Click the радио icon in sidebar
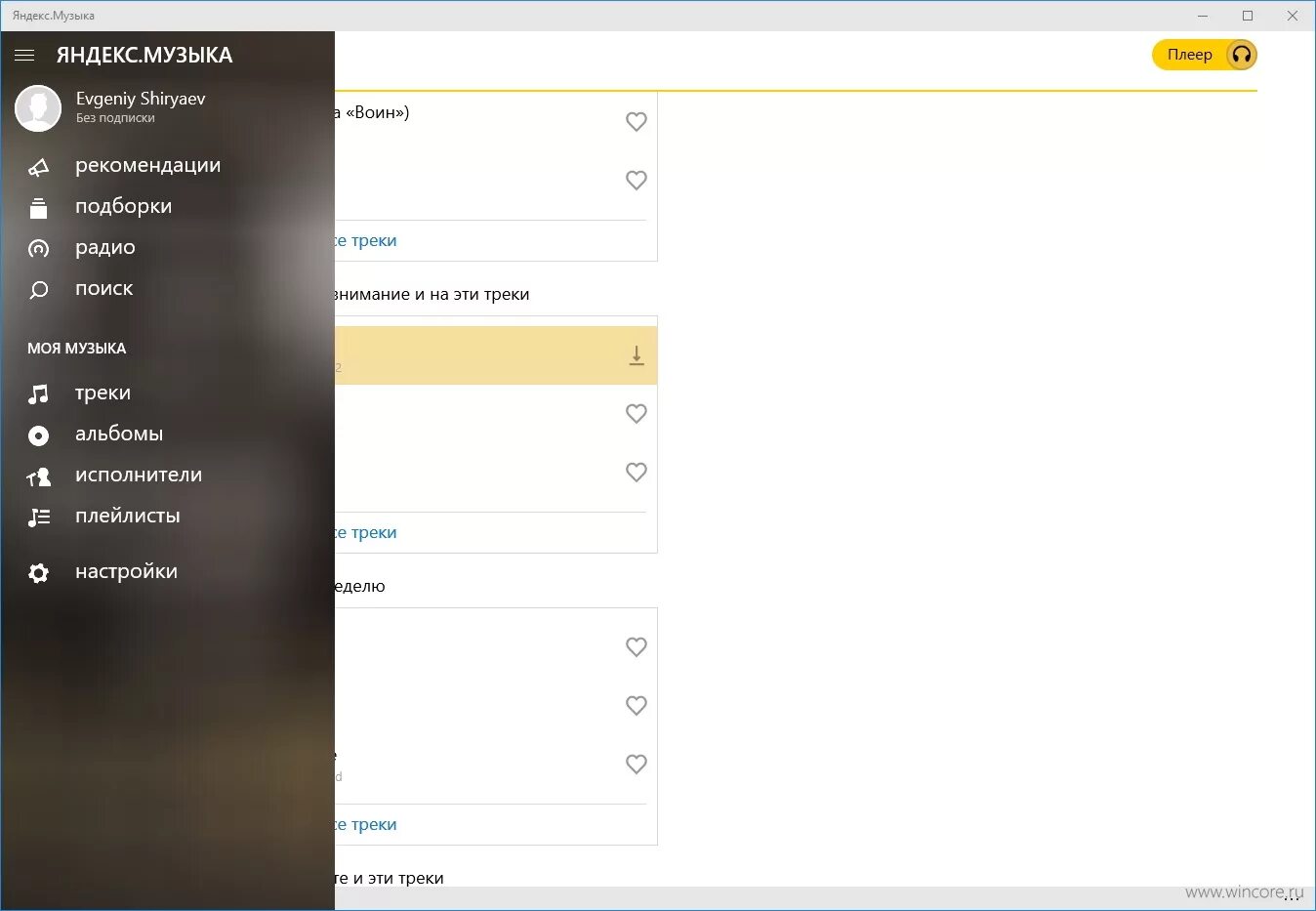Screen dimensions: 1316x911 38,249
